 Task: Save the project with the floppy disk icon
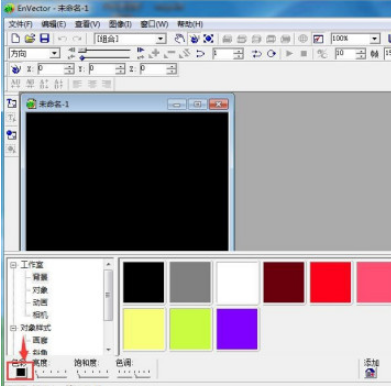44,38
